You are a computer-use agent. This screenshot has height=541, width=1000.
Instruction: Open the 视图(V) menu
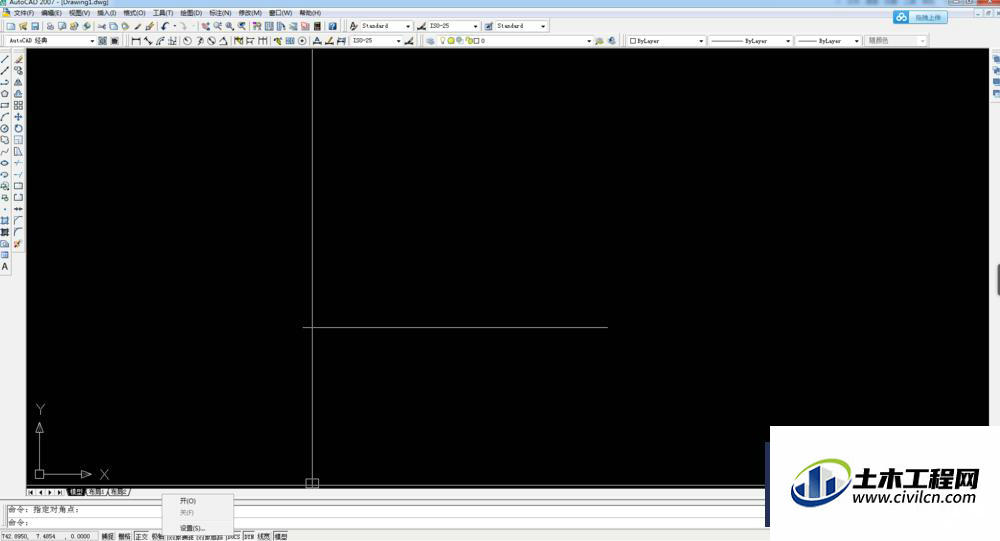pos(79,13)
